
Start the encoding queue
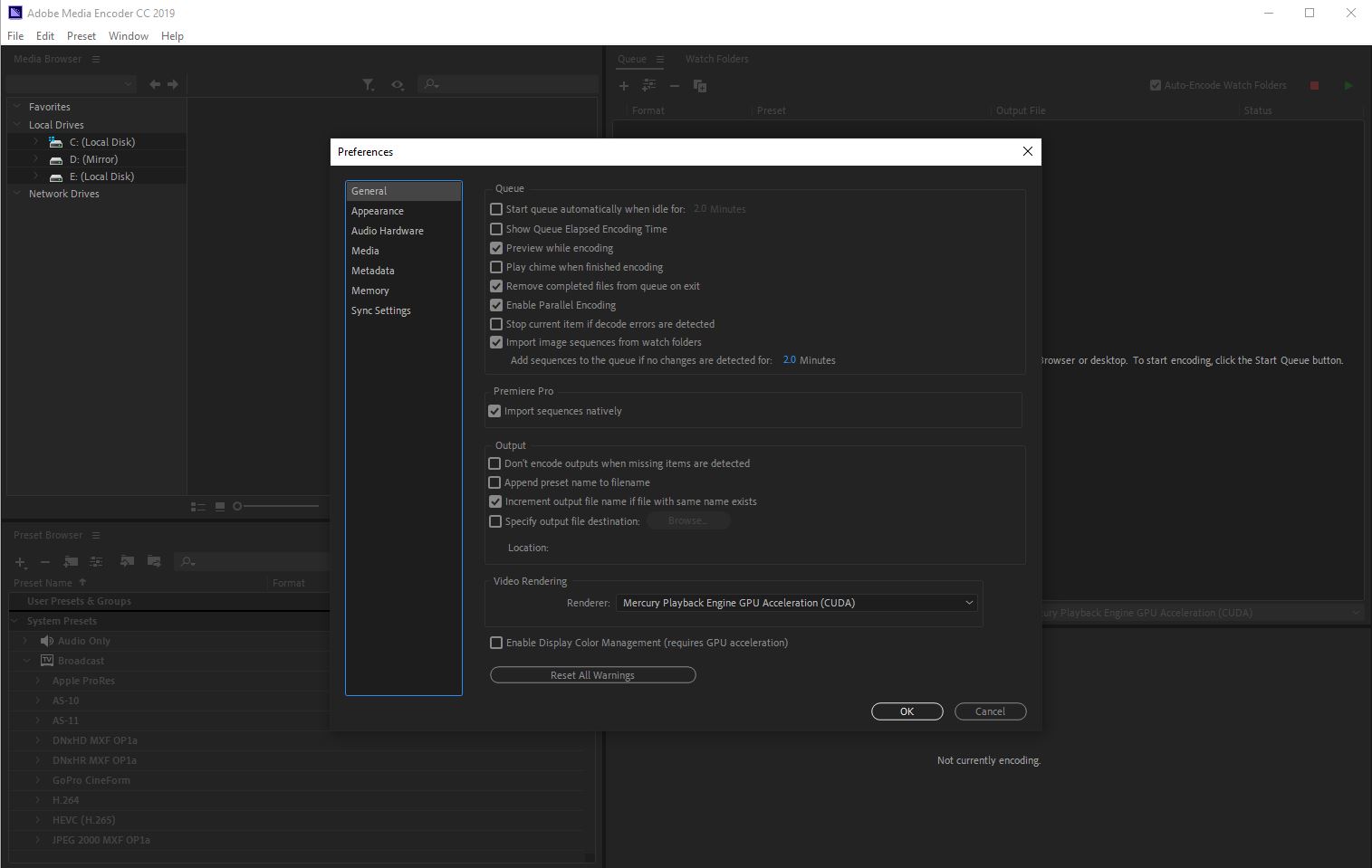click(x=1348, y=85)
